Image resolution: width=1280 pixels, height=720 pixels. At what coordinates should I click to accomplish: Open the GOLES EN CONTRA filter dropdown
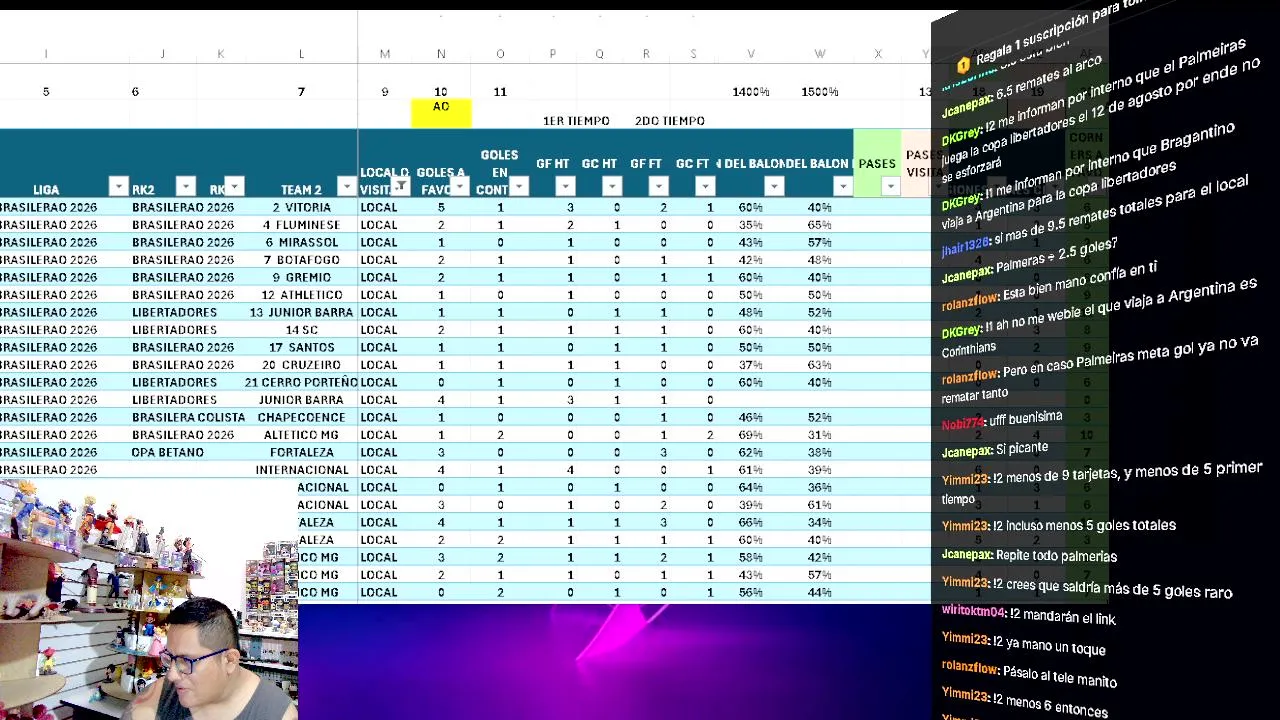519,186
